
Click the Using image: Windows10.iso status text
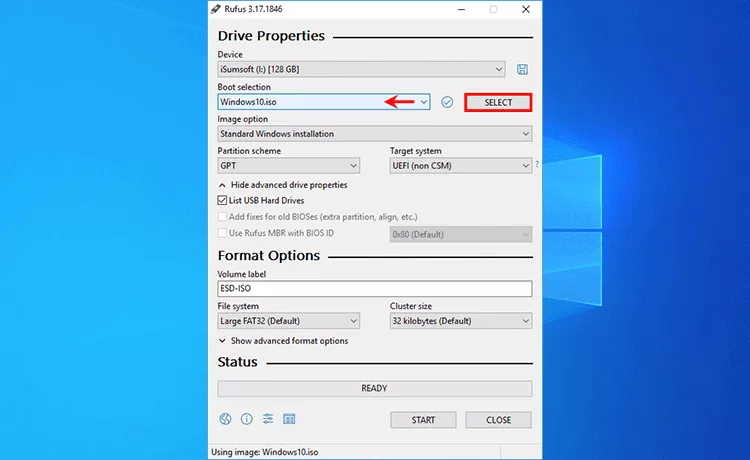[x=265, y=452]
